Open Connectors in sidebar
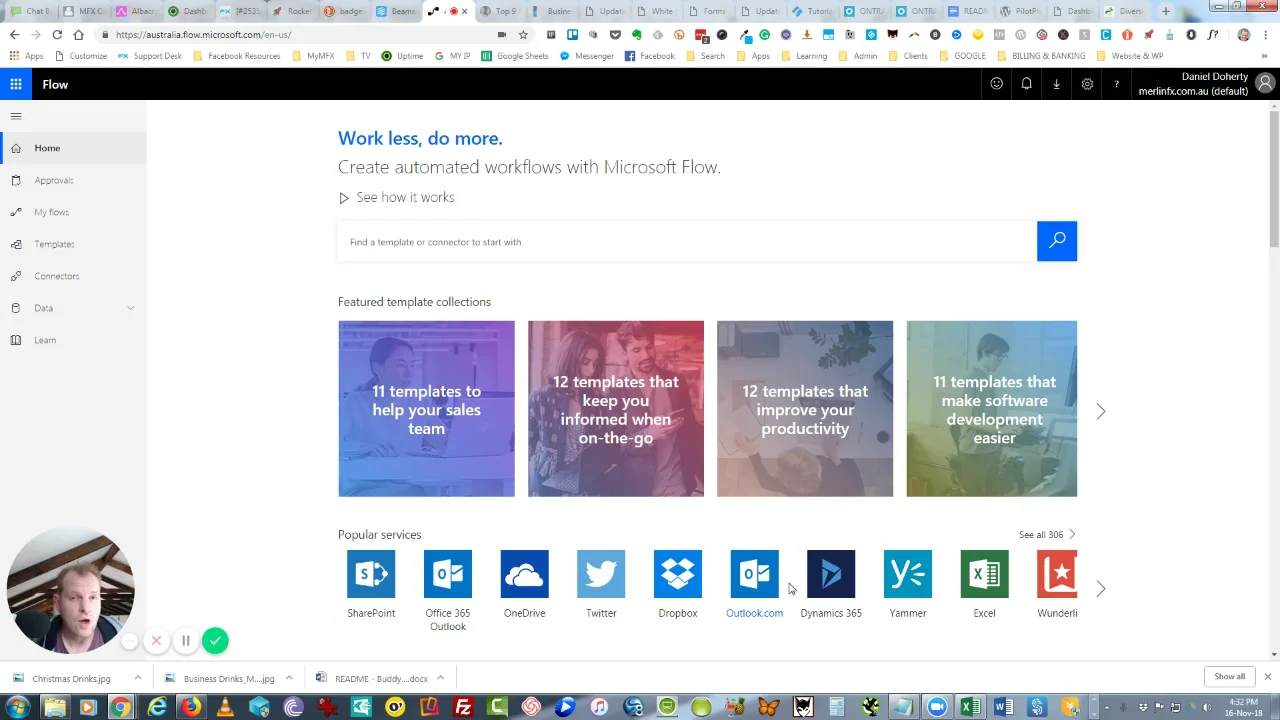The image size is (1280, 720). click(x=73, y=276)
